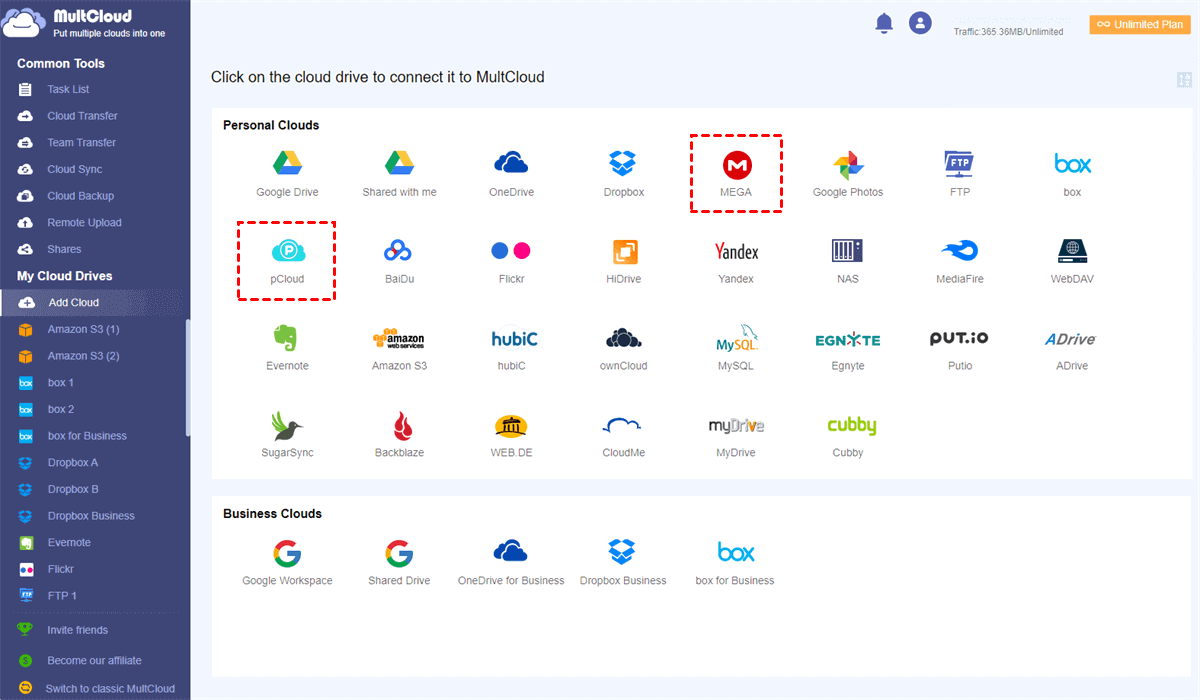Click Invite friends link
Screen dimensions: 1200x700
(77, 630)
